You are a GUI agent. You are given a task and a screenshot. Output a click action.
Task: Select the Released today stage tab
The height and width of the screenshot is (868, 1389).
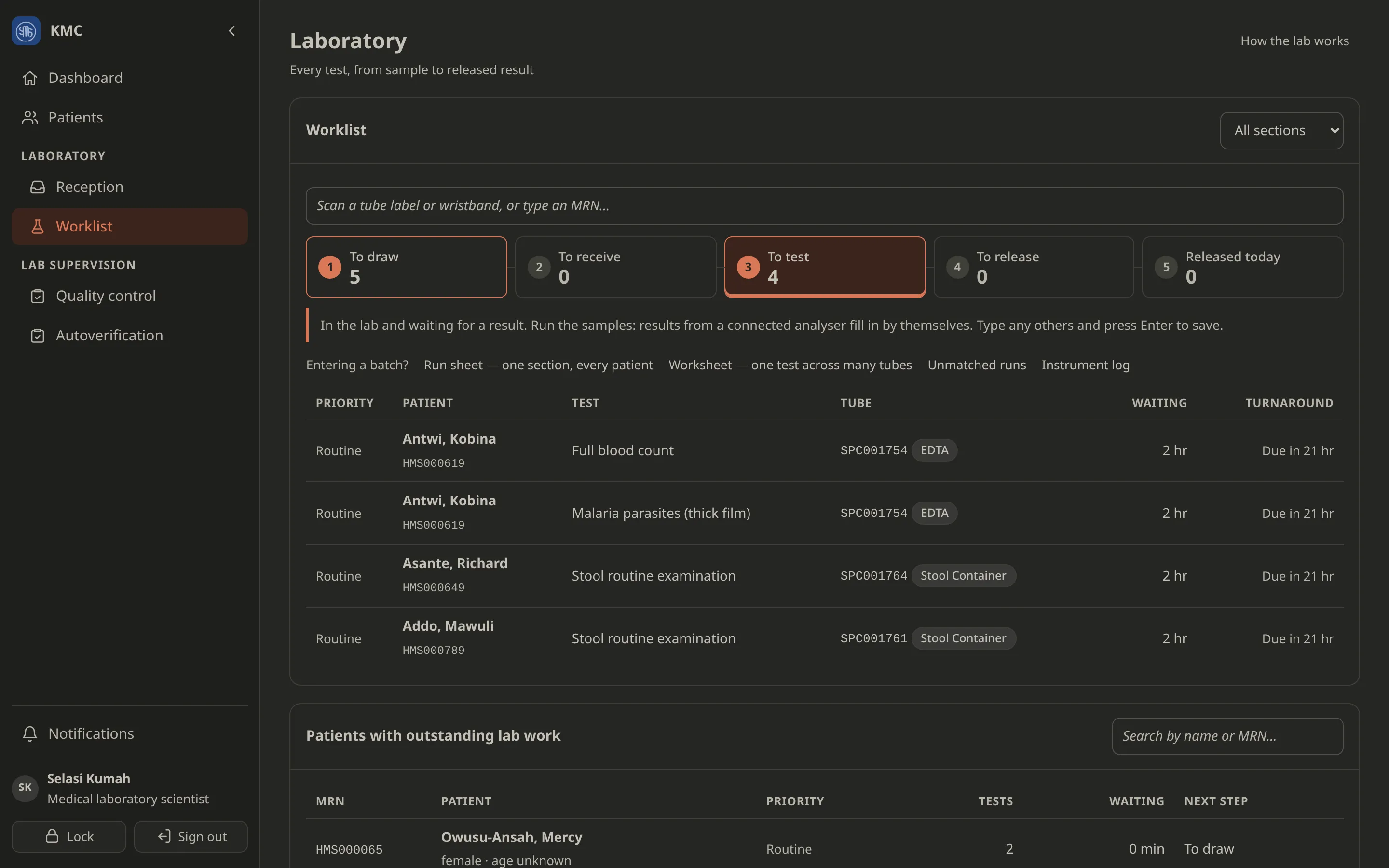tap(1243, 267)
